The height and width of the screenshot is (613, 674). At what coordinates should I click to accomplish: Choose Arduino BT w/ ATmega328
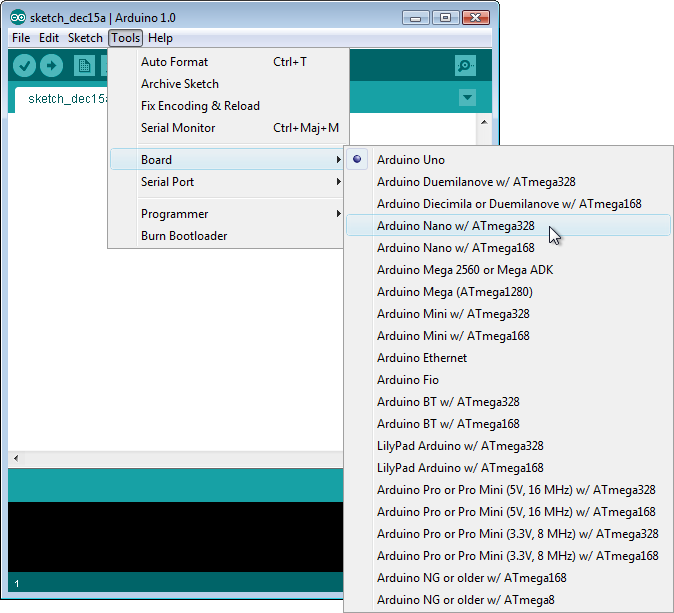point(509,402)
